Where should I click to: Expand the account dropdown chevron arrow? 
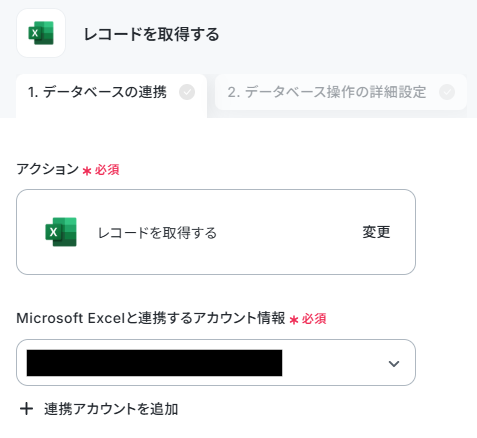point(394,363)
